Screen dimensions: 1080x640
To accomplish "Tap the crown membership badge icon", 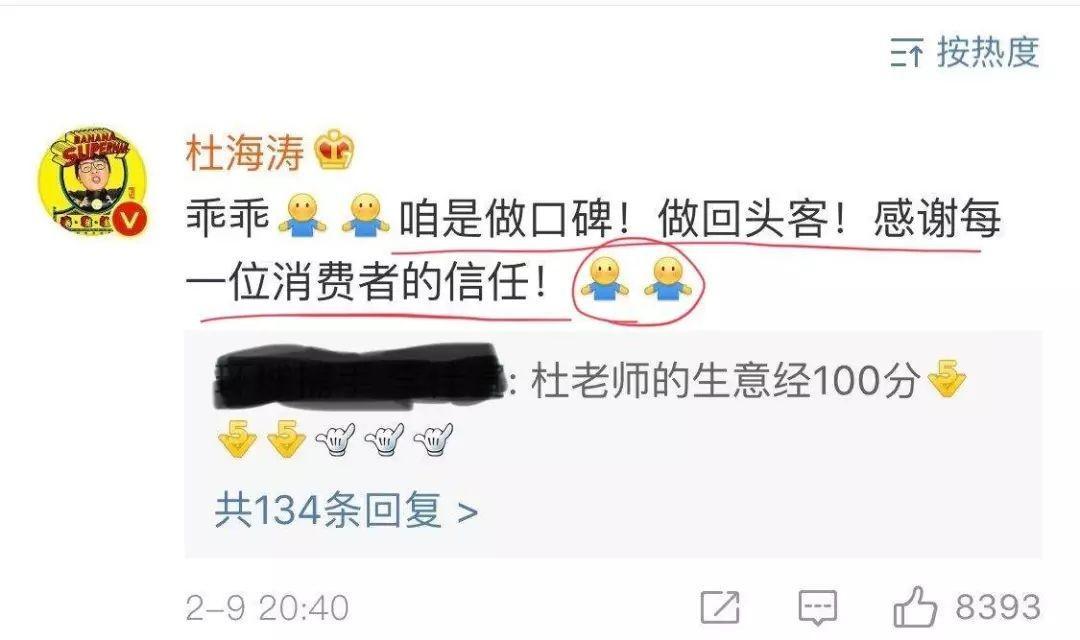I will tap(335, 149).
